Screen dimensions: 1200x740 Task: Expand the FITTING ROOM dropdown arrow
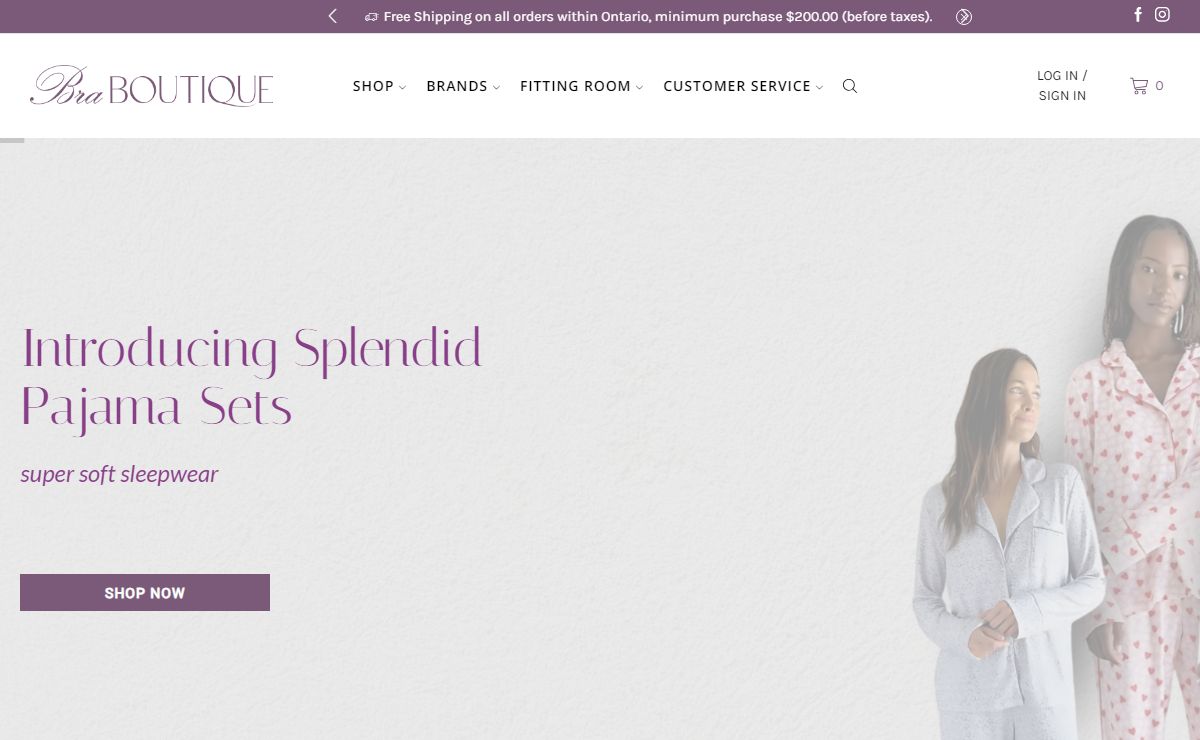(639, 87)
